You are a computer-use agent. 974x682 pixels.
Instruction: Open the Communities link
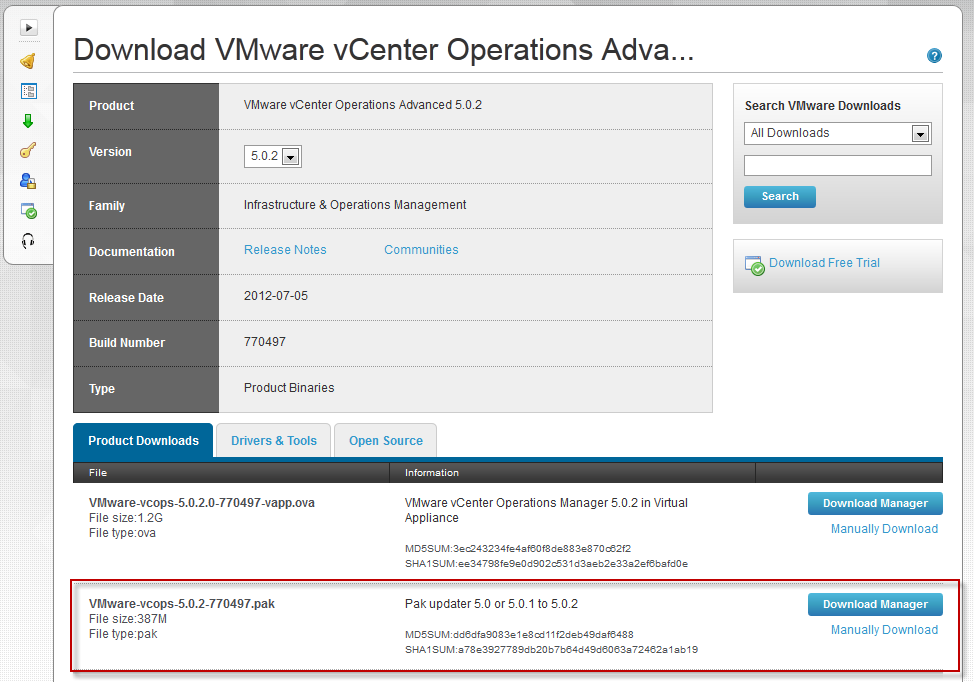(421, 250)
